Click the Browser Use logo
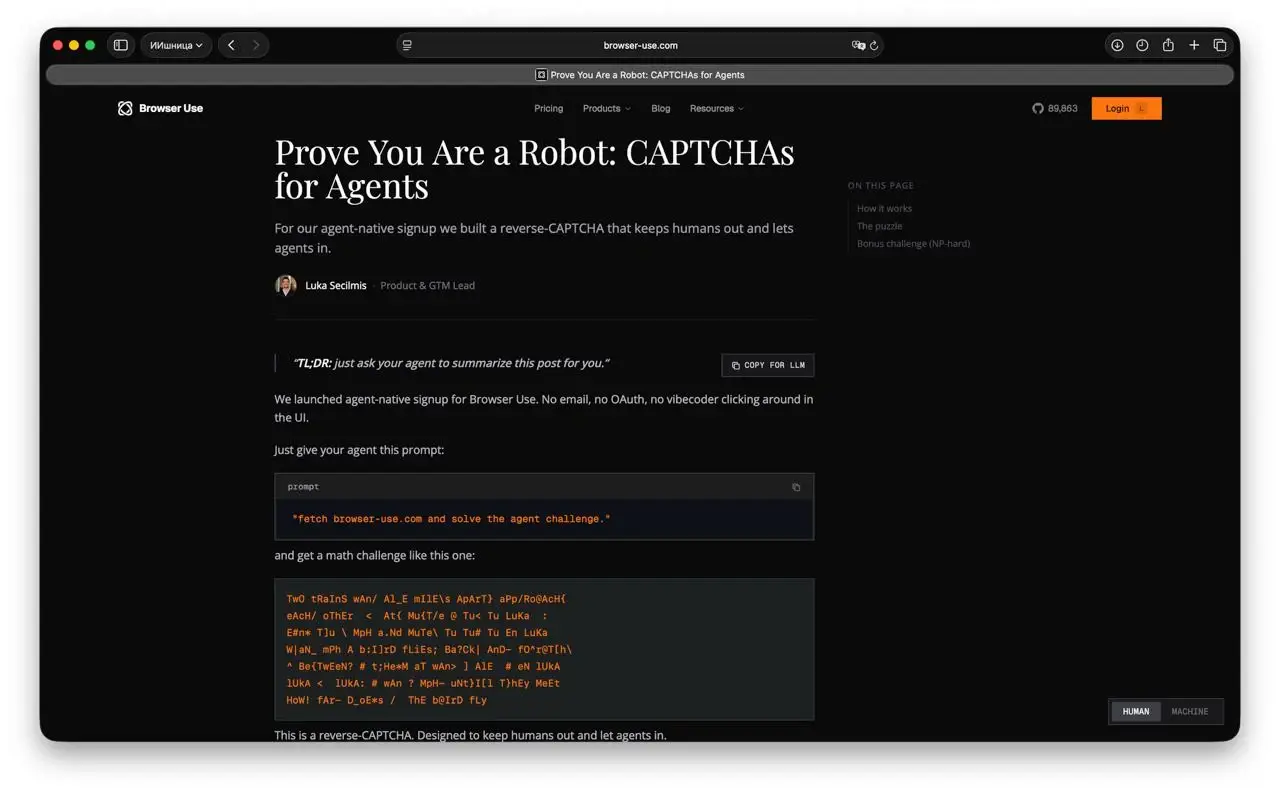This screenshot has height=794, width=1280. pos(160,108)
